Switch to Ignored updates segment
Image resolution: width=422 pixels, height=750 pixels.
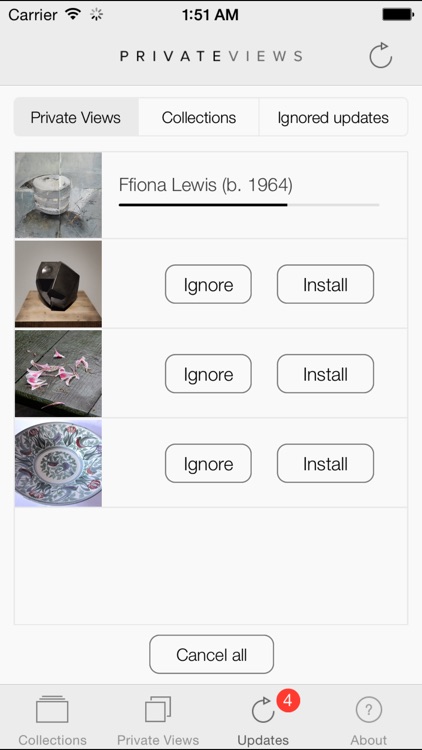click(x=333, y=117)
